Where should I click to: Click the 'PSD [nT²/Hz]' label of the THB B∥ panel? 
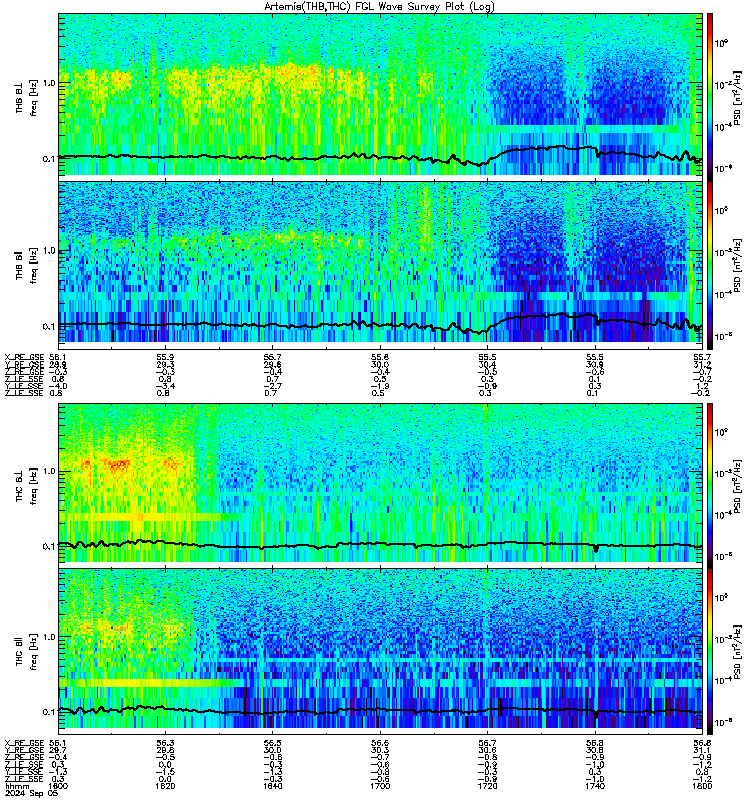coord(738,265)
